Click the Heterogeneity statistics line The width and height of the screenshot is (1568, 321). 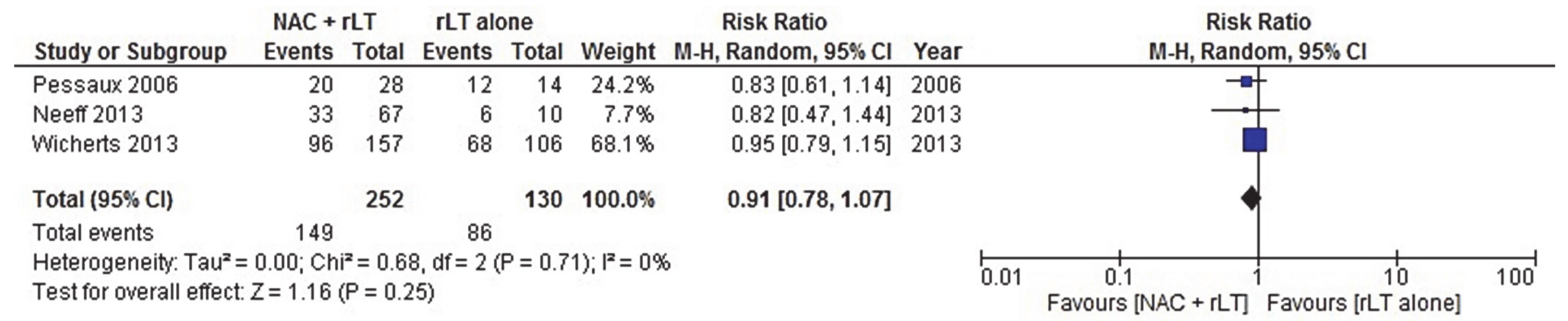(x=351, y=262)
